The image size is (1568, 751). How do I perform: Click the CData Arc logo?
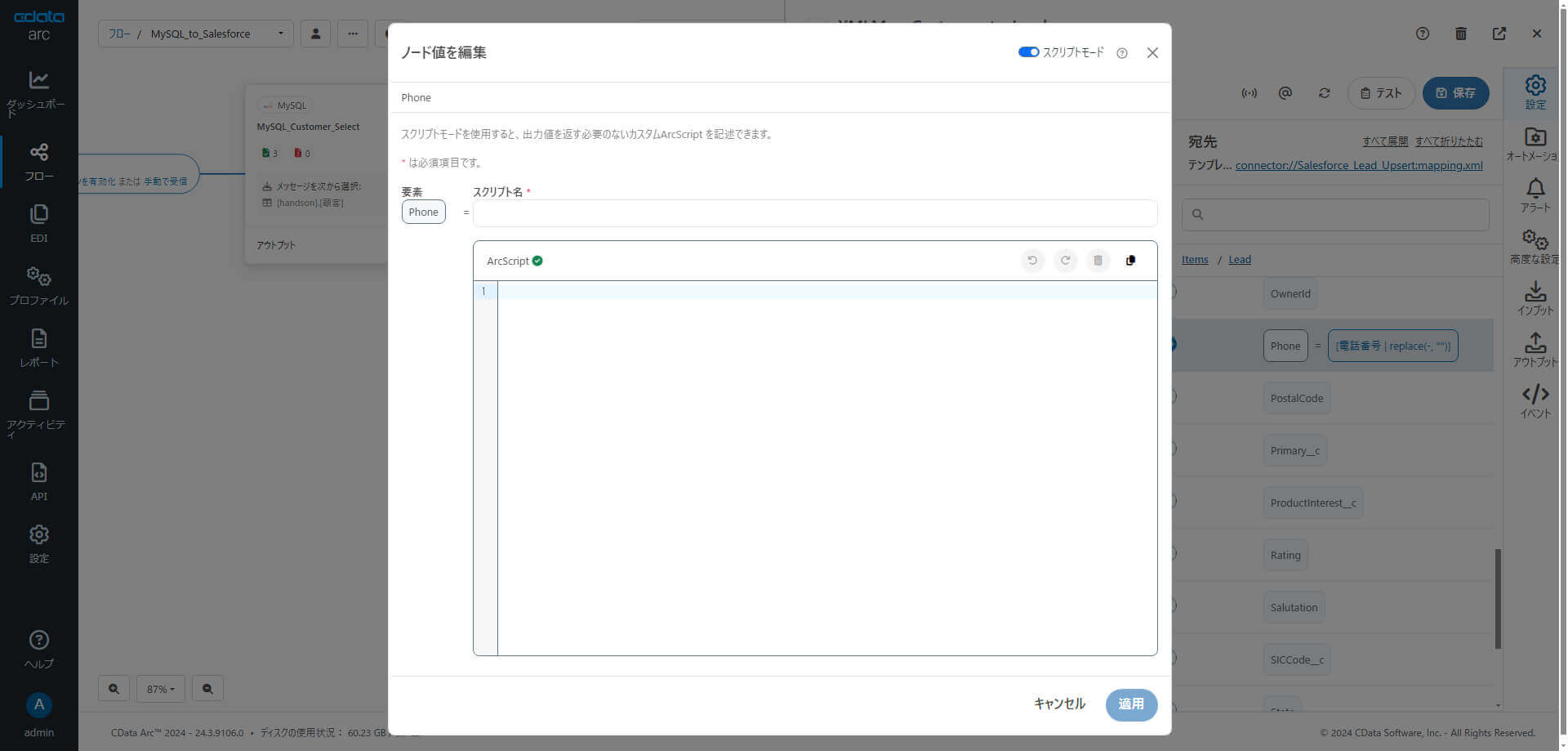(39, 25)
